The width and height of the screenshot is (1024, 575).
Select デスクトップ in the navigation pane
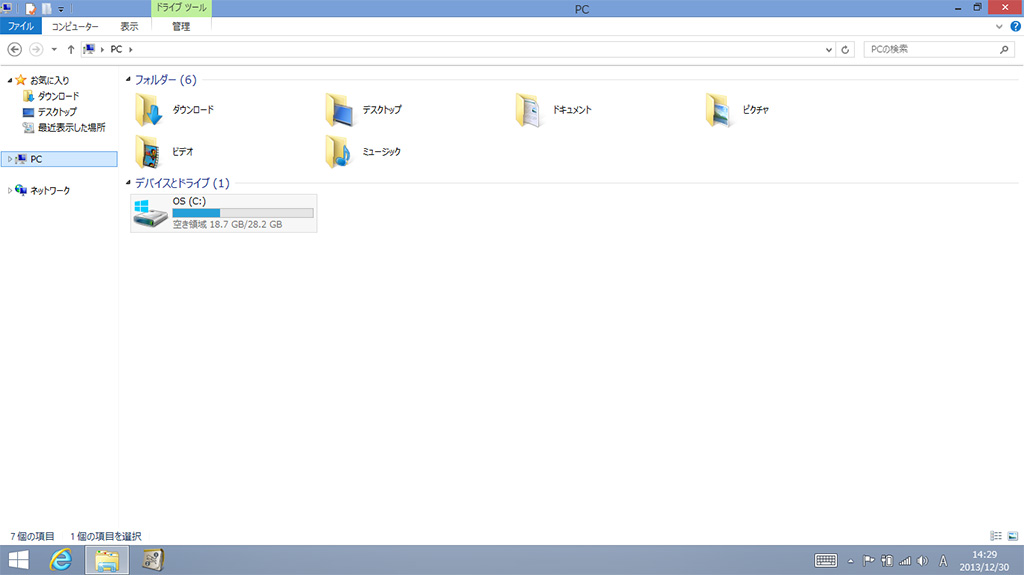57,112
